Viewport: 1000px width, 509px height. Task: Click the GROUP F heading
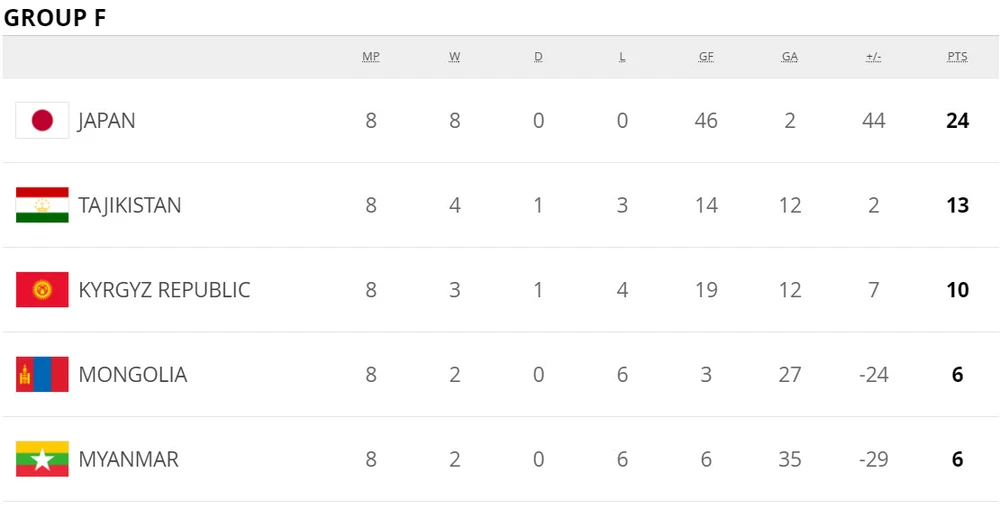55,18
